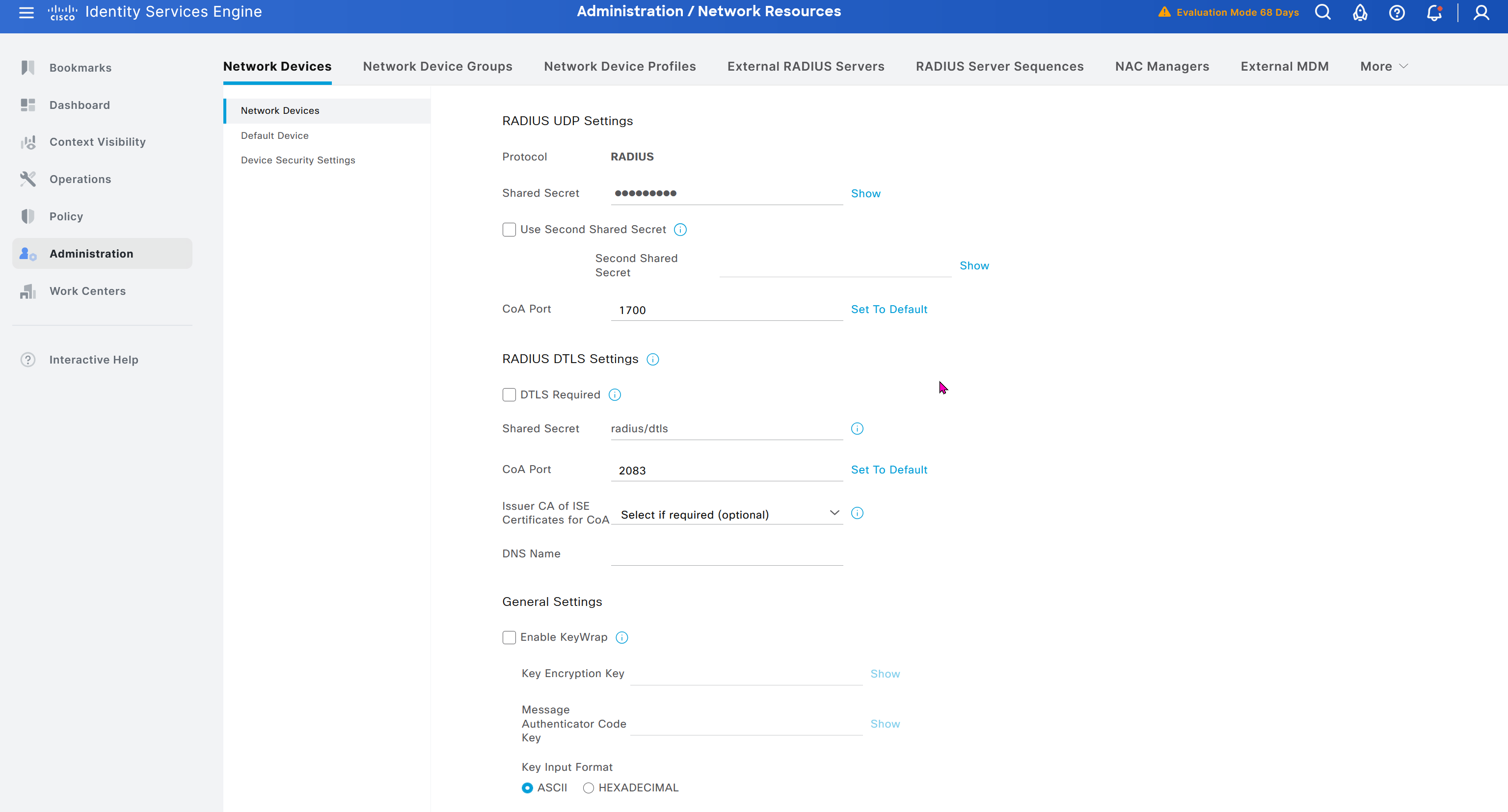The image size is (1508, 812).
Task: Show the RADIUS UDP shared secret
Action: coord(865,194)
